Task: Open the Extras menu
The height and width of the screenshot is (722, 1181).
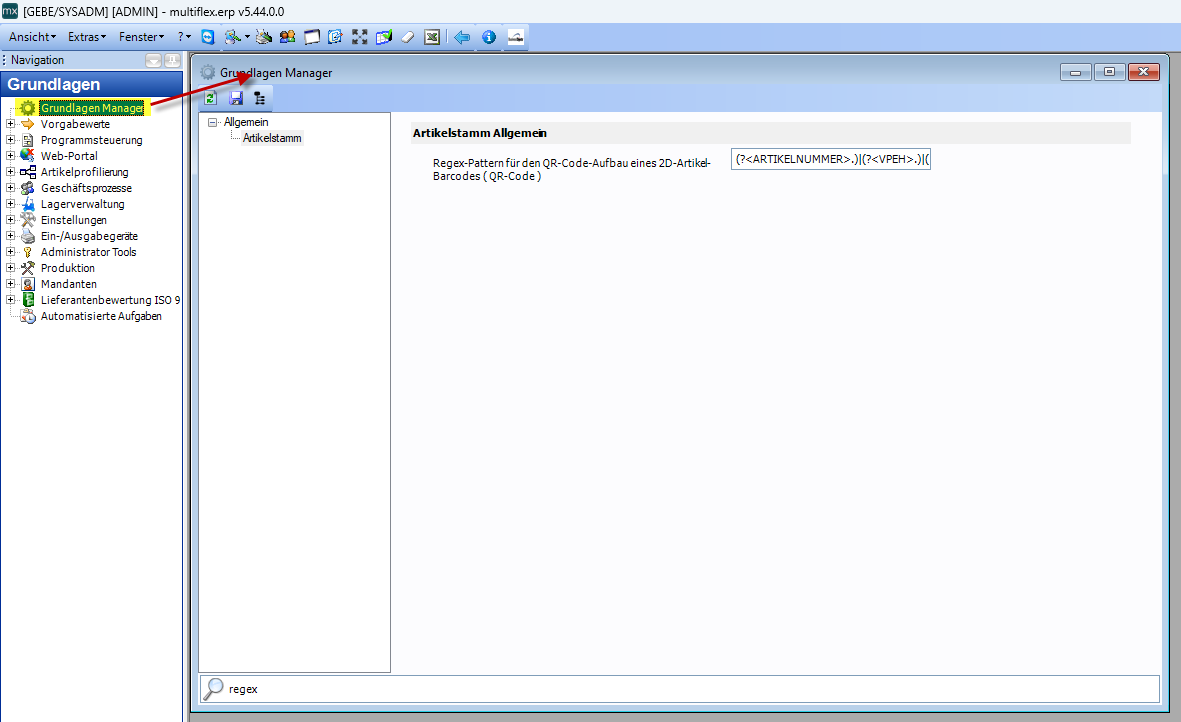Action: click(x=87, y=37)
